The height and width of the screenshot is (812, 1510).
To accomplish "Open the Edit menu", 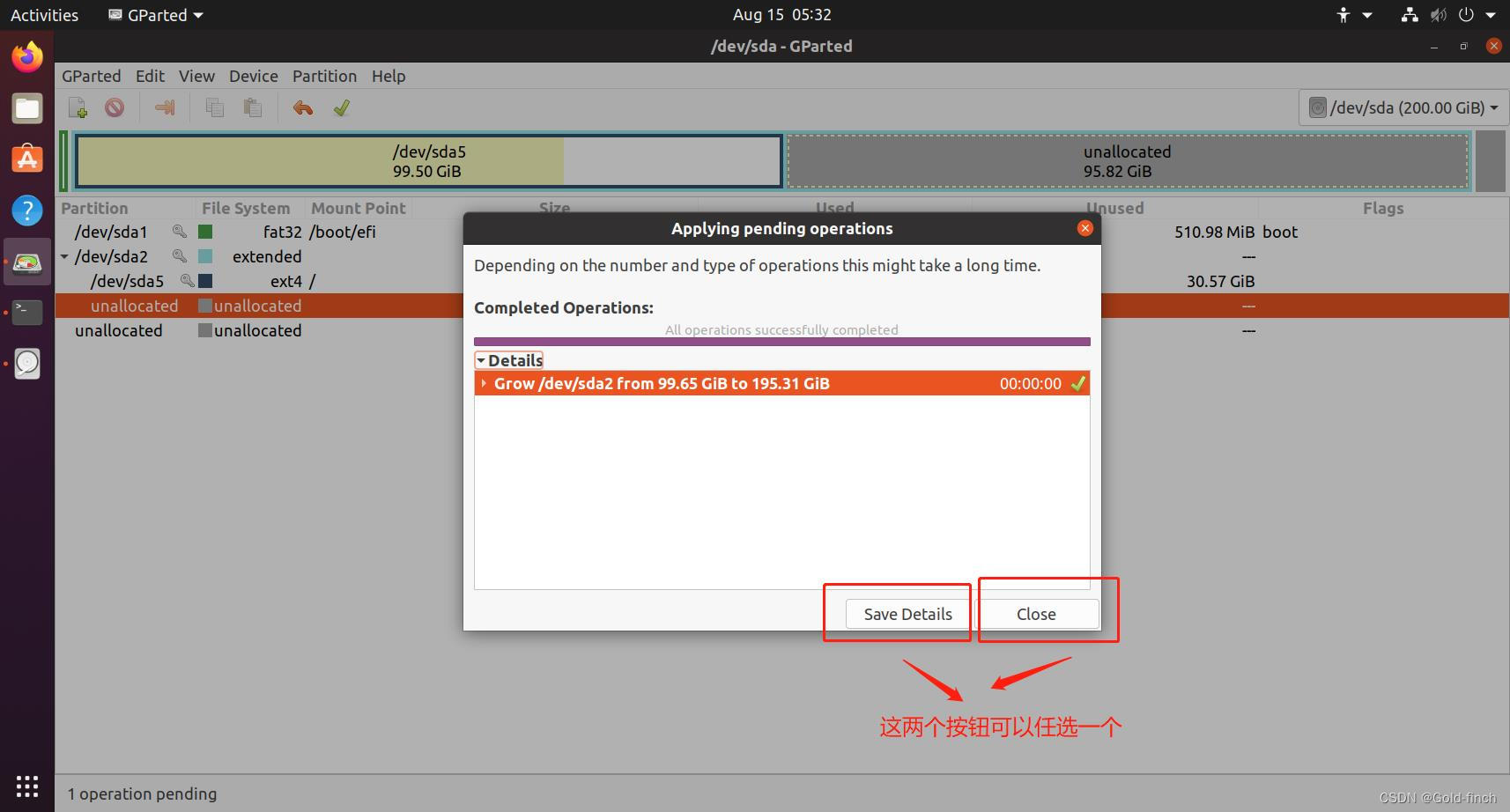I will tap(150, 76).
